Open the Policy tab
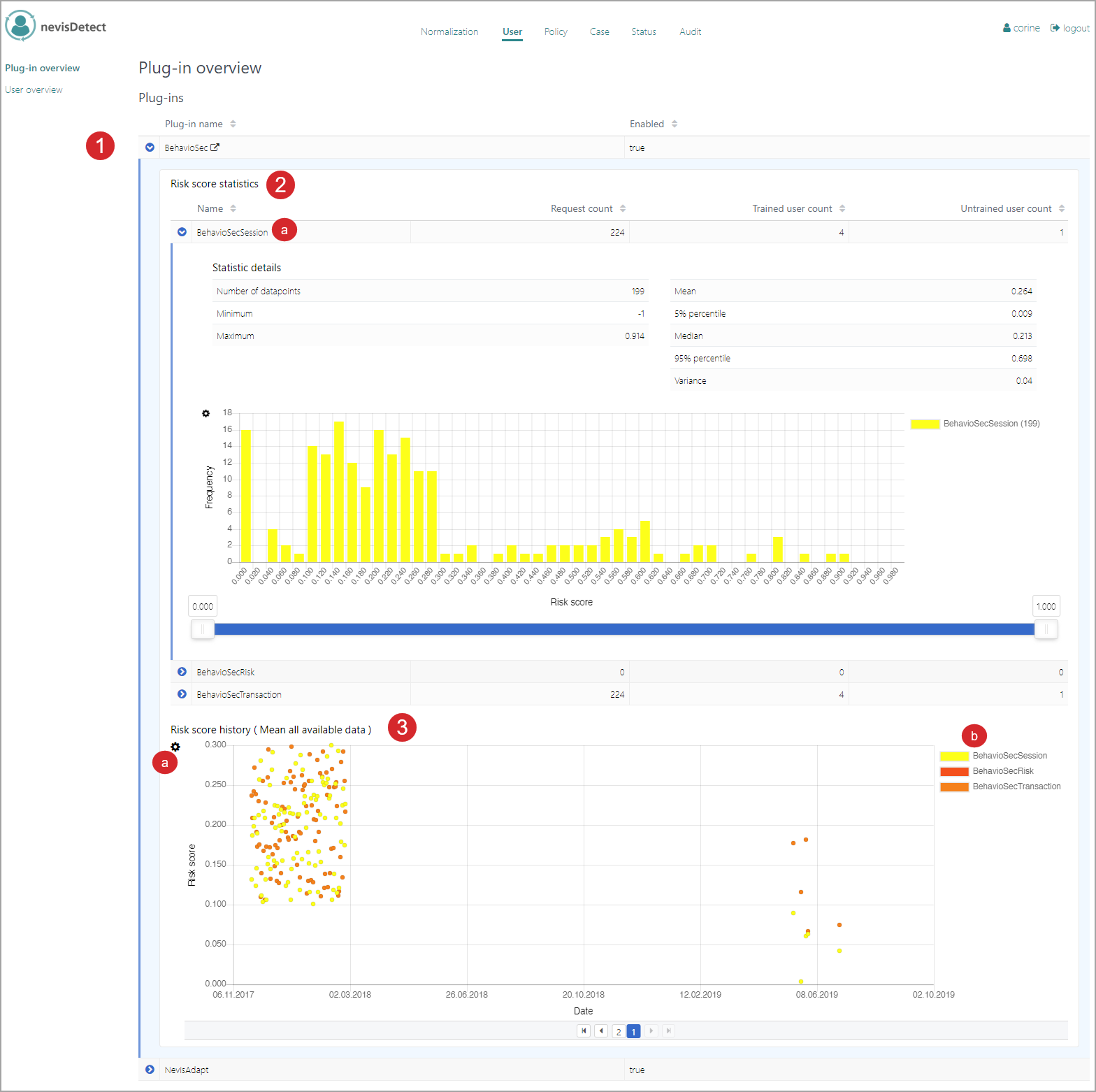The width and height of the screenshot is (1096, 1092). [x=556, y=31]
